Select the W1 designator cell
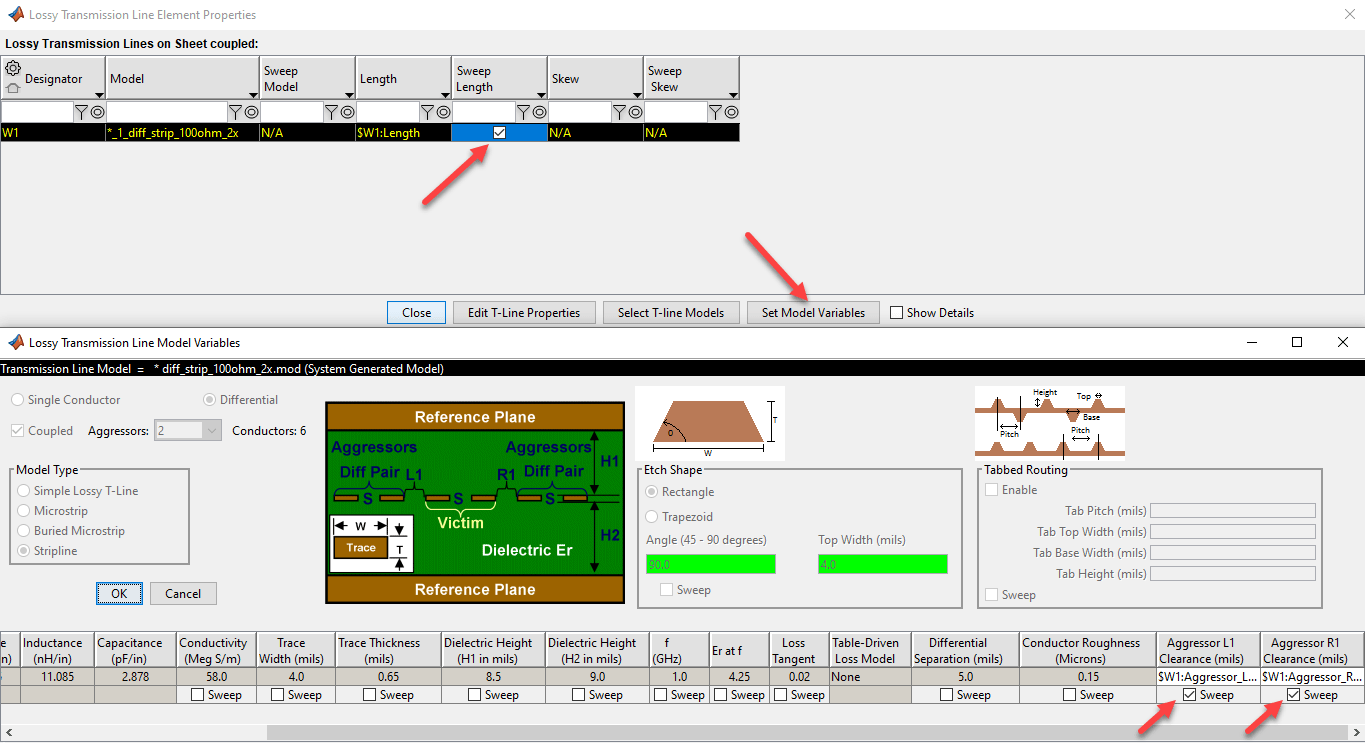 tap(53, 132)
